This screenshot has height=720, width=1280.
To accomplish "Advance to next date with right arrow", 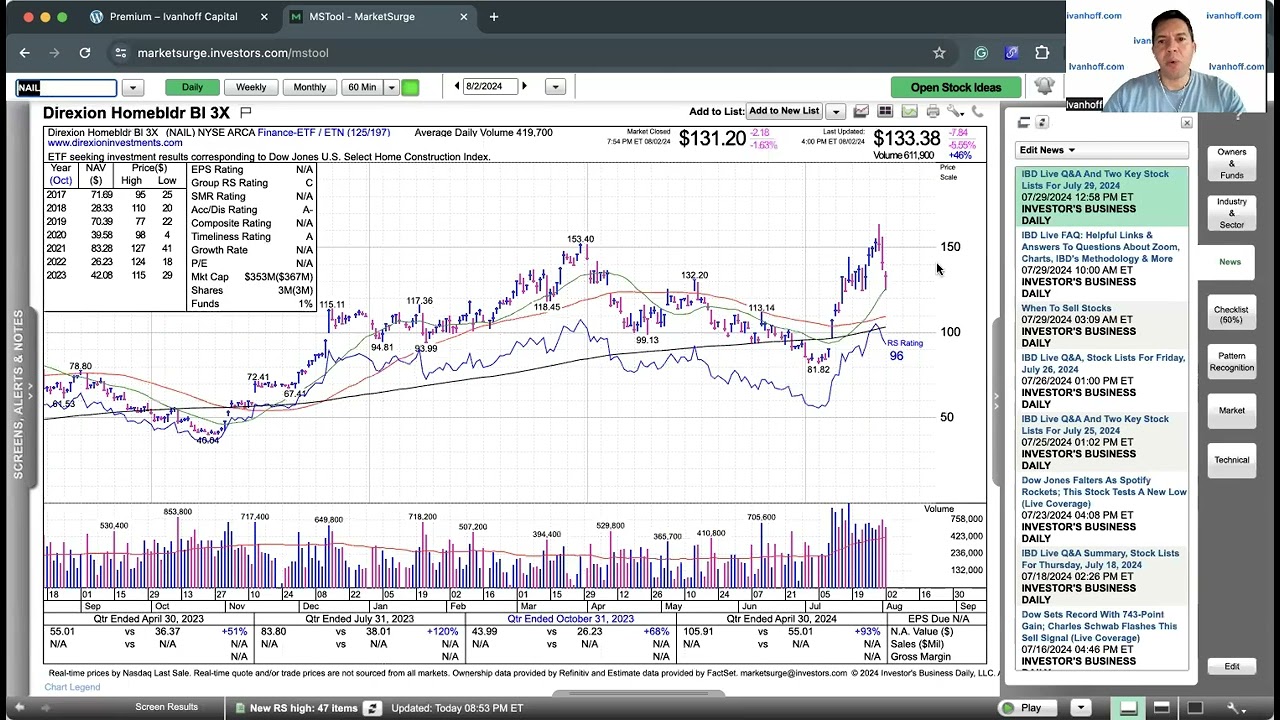I will [x=524, y=87].
